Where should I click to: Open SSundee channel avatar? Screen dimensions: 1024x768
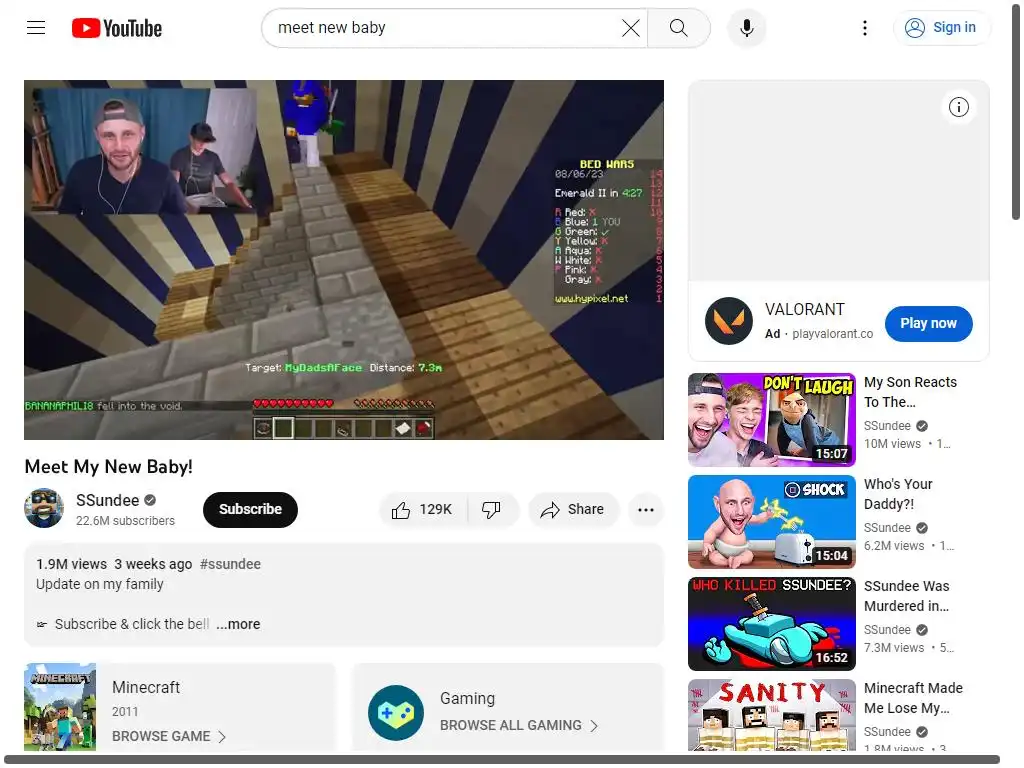pyautogui.click(x=44, y=508)
